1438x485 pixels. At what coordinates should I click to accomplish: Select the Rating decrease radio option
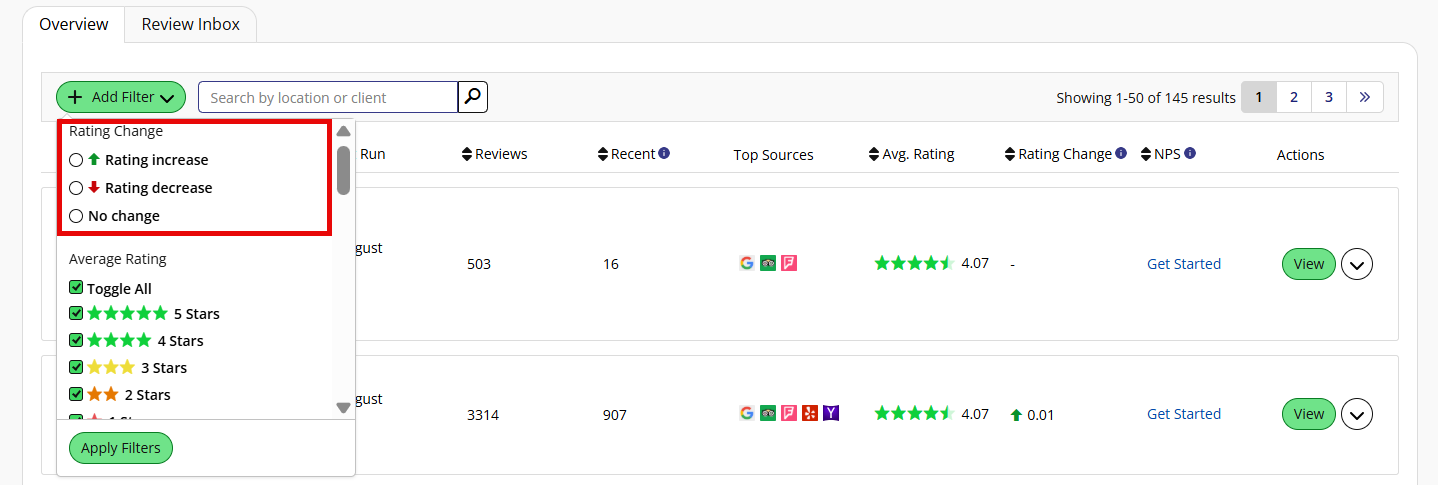[76, 188]
